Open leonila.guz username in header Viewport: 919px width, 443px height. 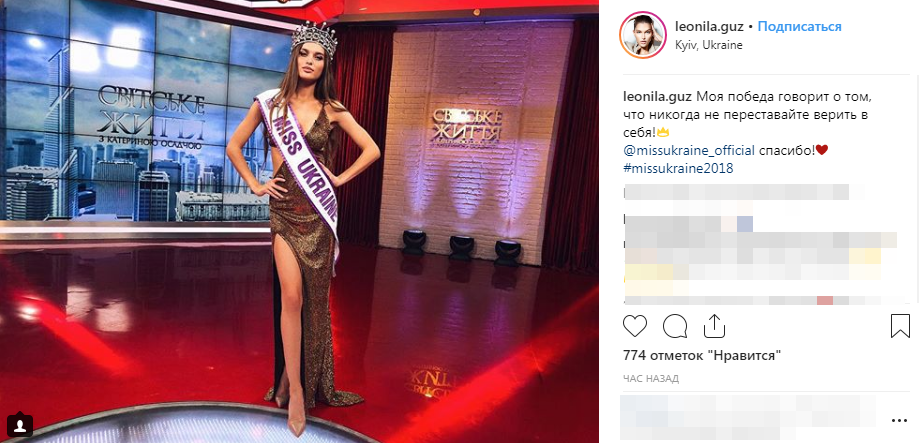[x=709, y=26]
